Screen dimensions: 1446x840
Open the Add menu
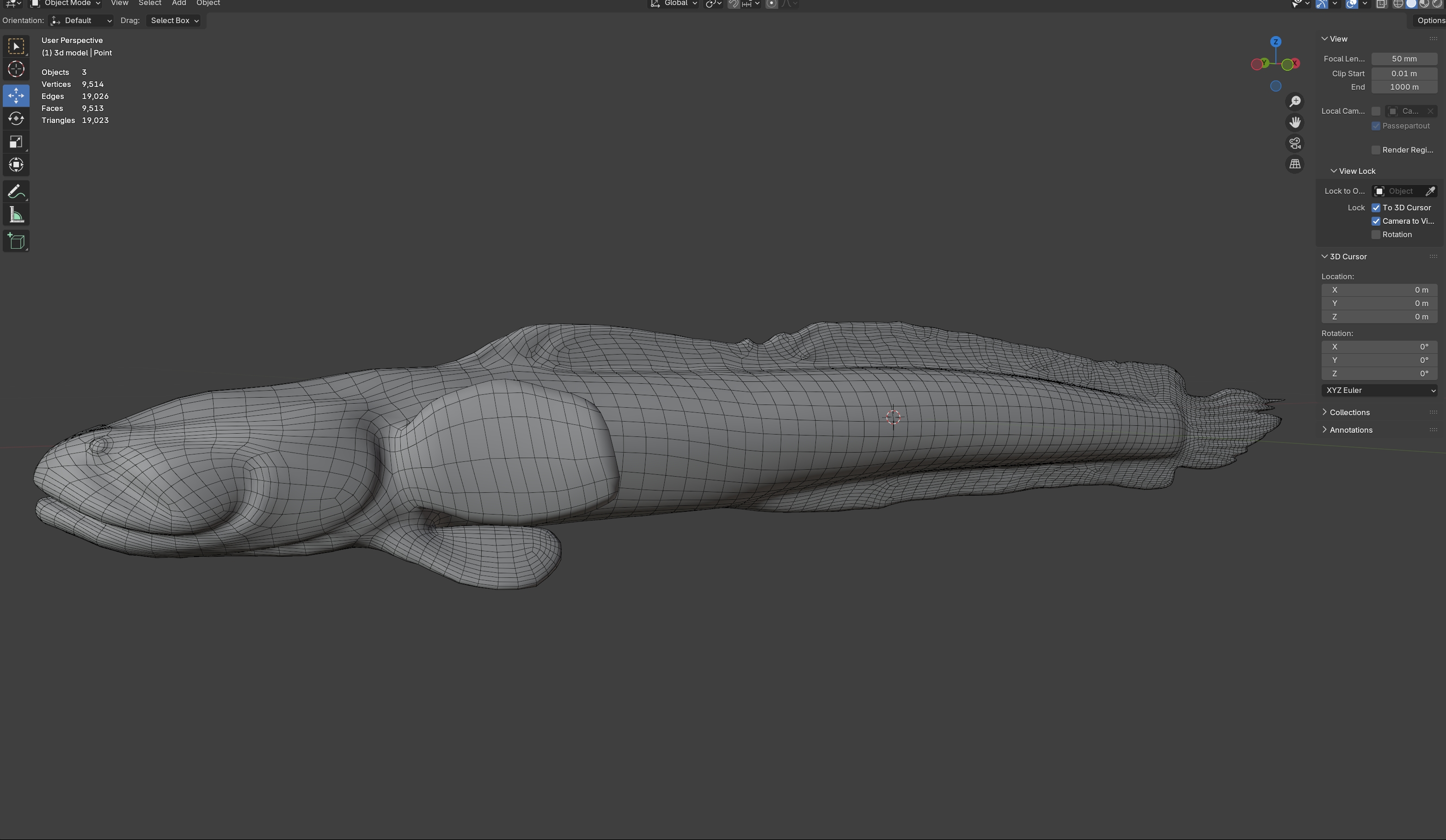[178, 3]
